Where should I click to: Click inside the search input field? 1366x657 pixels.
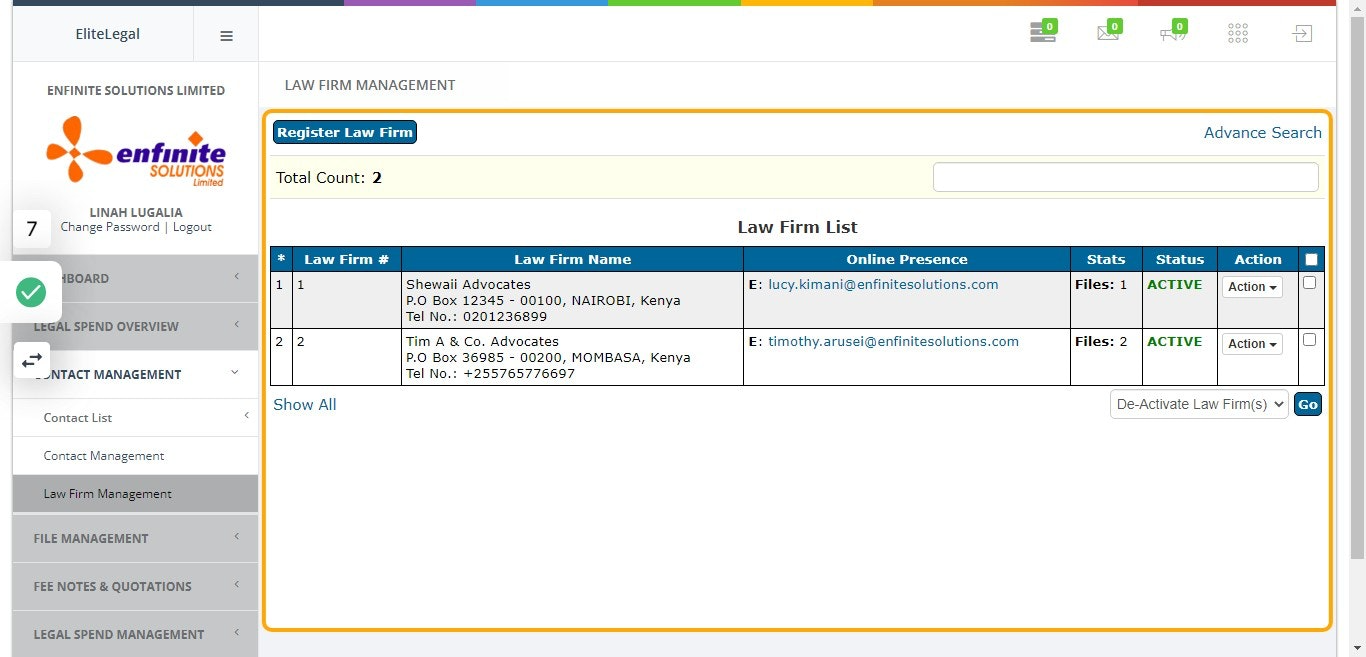click(x=1124, y=176)
